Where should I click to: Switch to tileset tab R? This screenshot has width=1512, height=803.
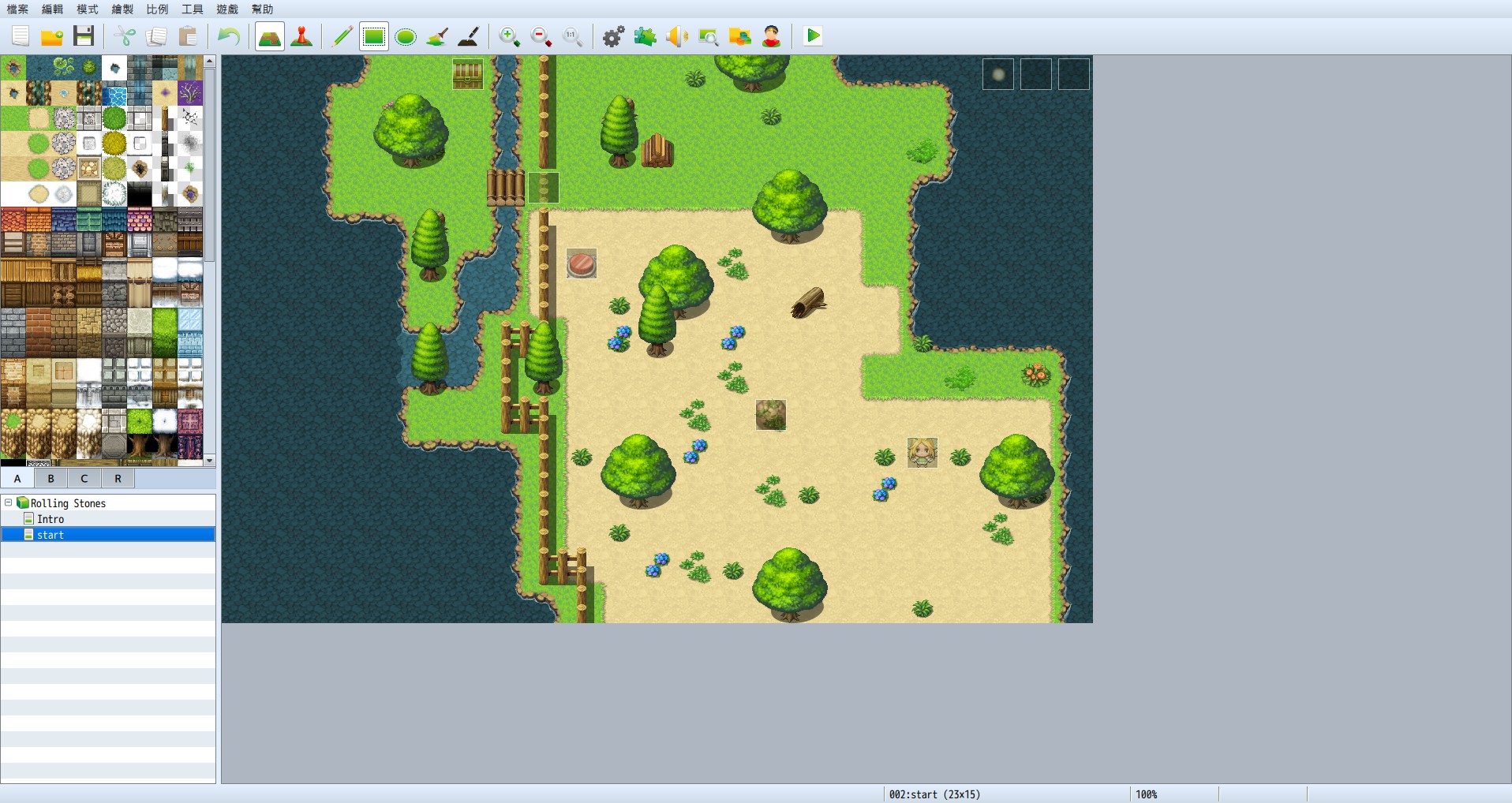[x=118, y=478]
